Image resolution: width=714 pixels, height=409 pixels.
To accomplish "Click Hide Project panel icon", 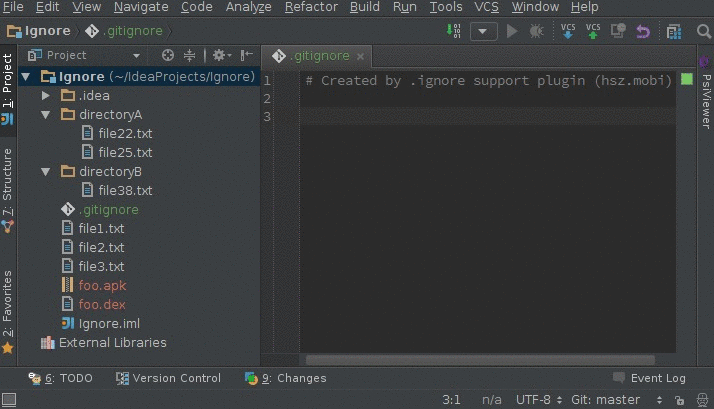I will tap(246, 55).
